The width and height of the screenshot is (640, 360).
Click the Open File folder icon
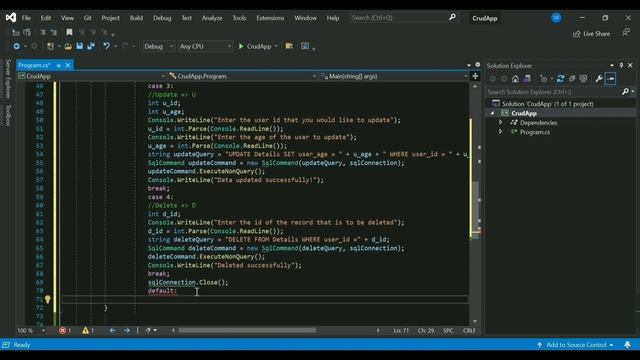[x=68, y=46]
